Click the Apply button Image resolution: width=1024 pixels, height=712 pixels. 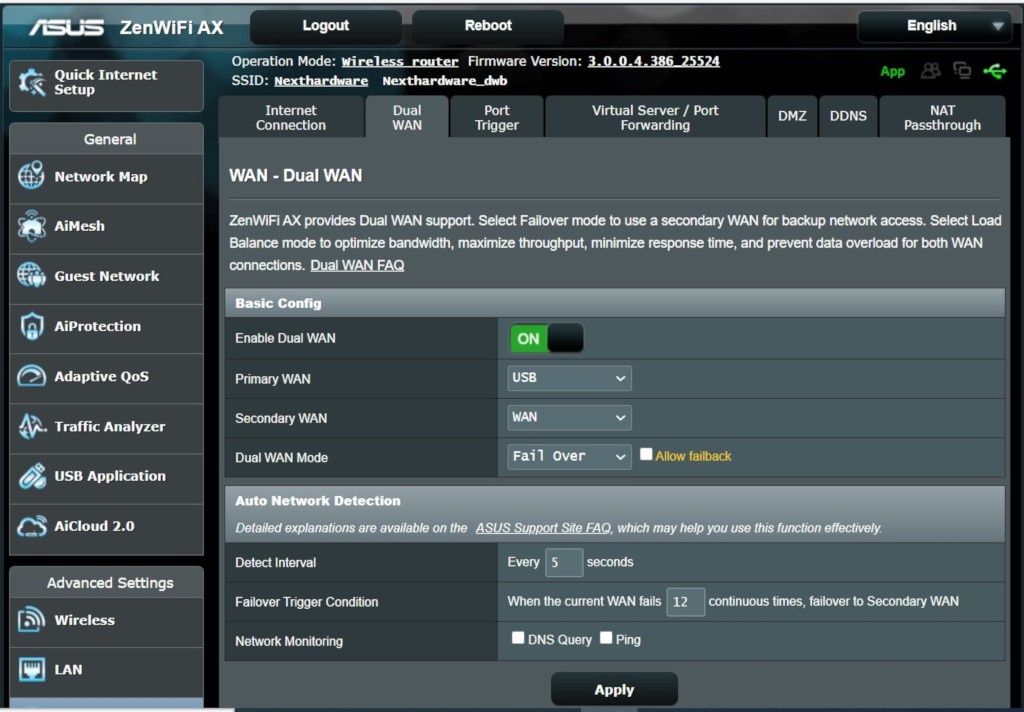(614, 690)
